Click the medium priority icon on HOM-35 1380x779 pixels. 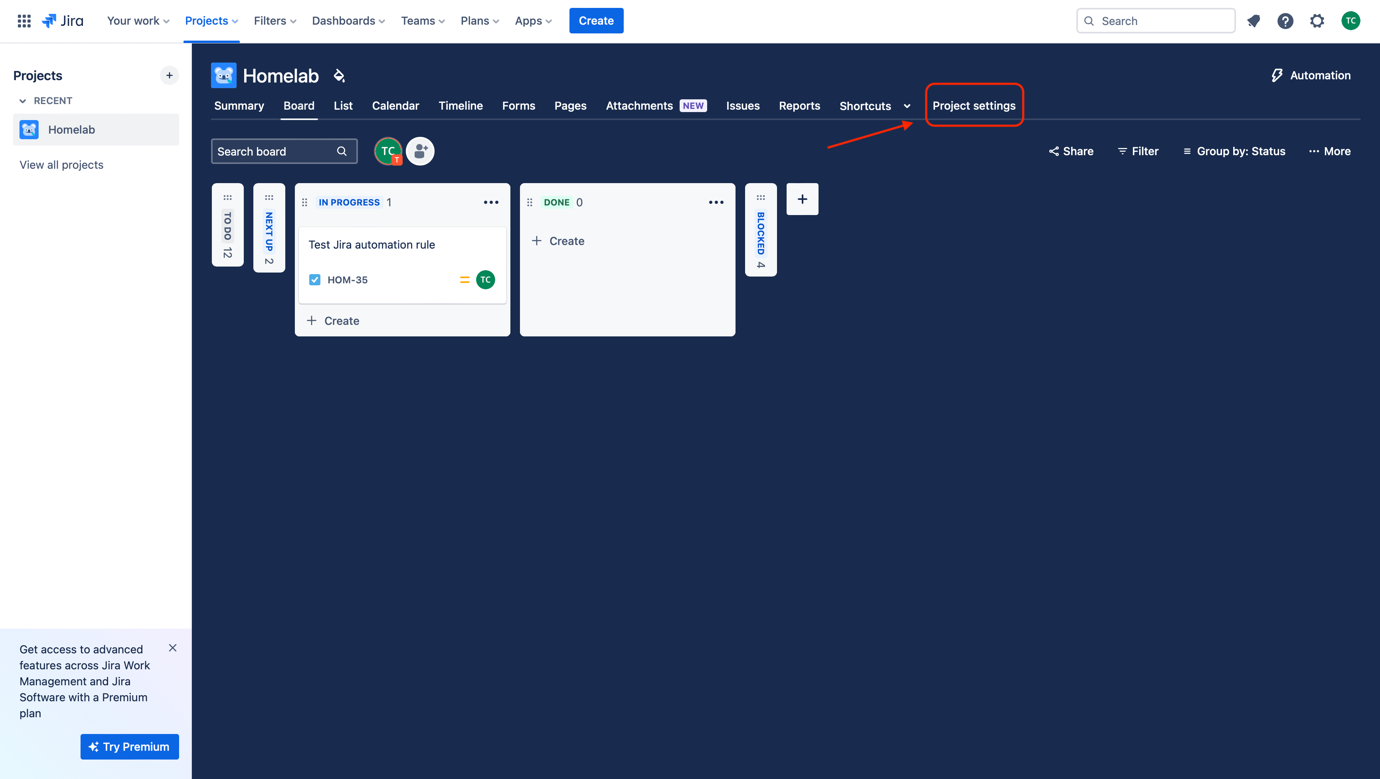464,280
